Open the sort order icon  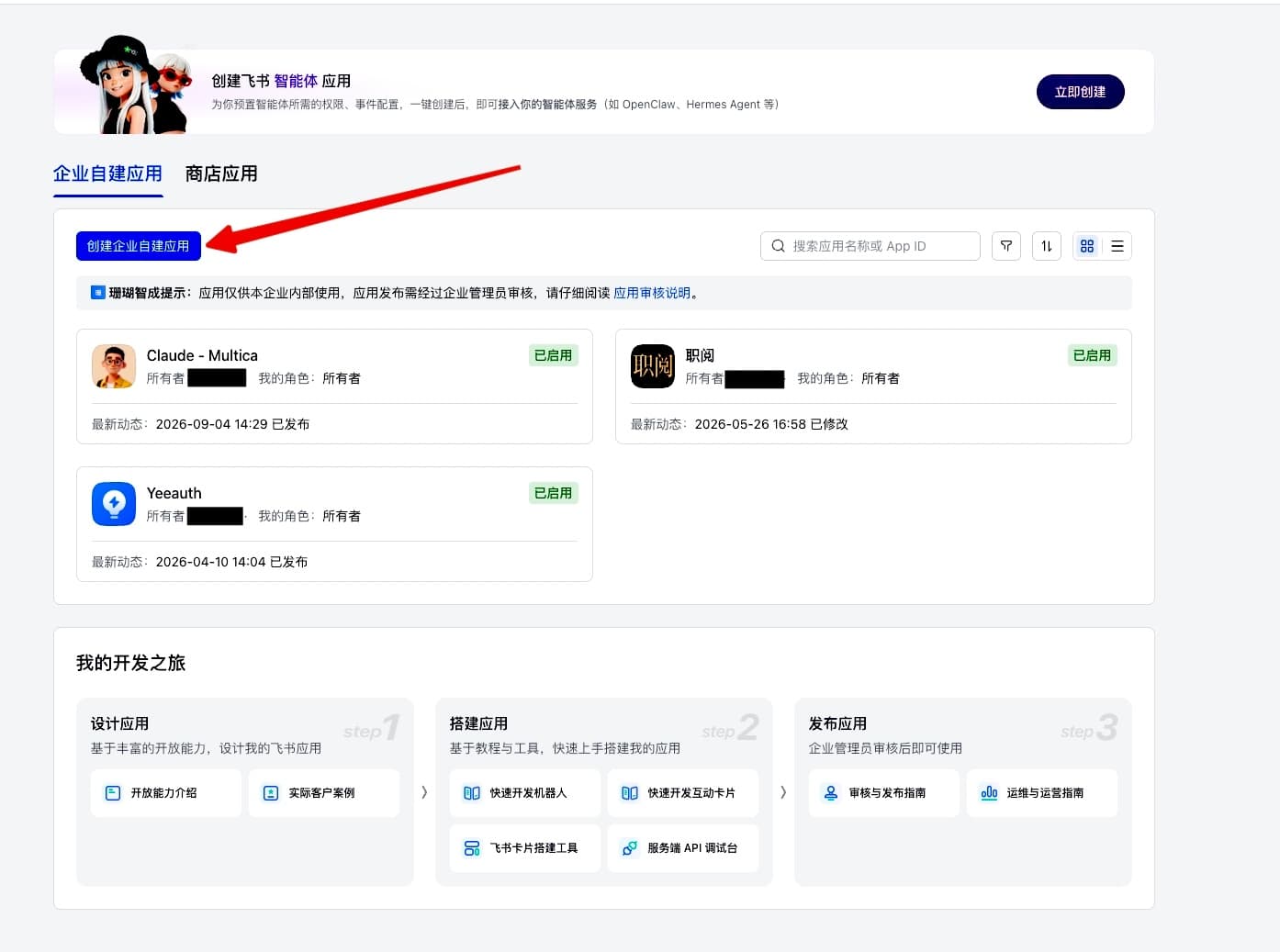tap(1047, 246)
